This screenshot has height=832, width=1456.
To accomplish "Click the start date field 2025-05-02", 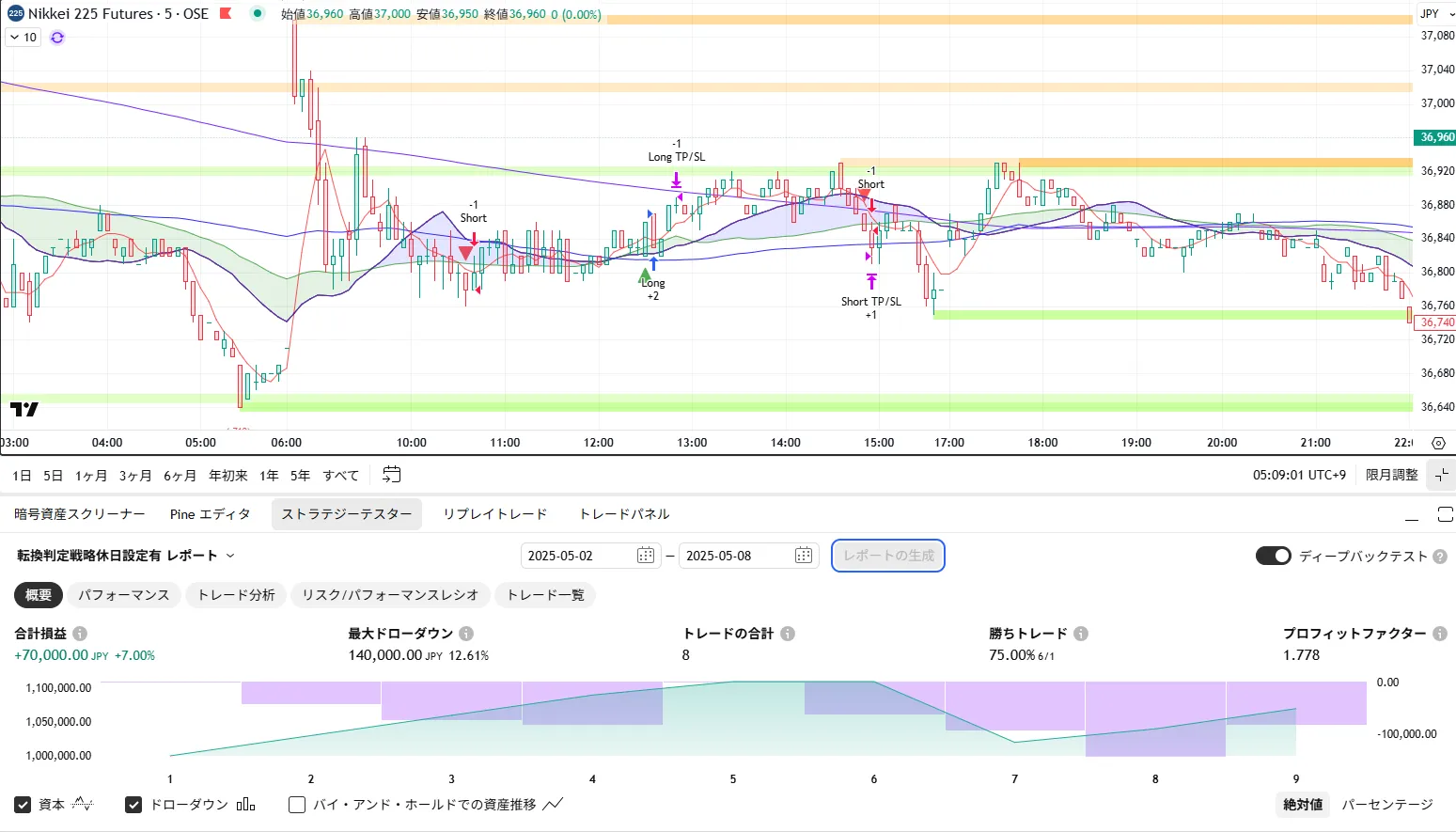I will pyautogui.click(x=590, y=556).
